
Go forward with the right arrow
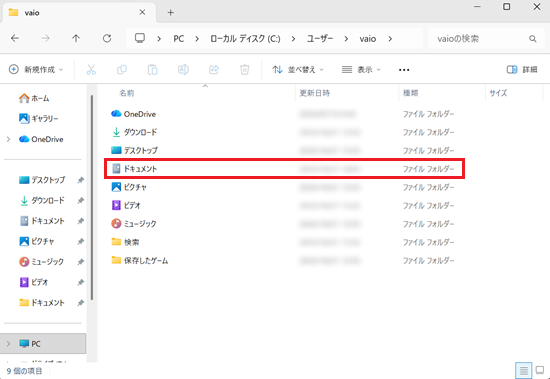pos(46,38)
